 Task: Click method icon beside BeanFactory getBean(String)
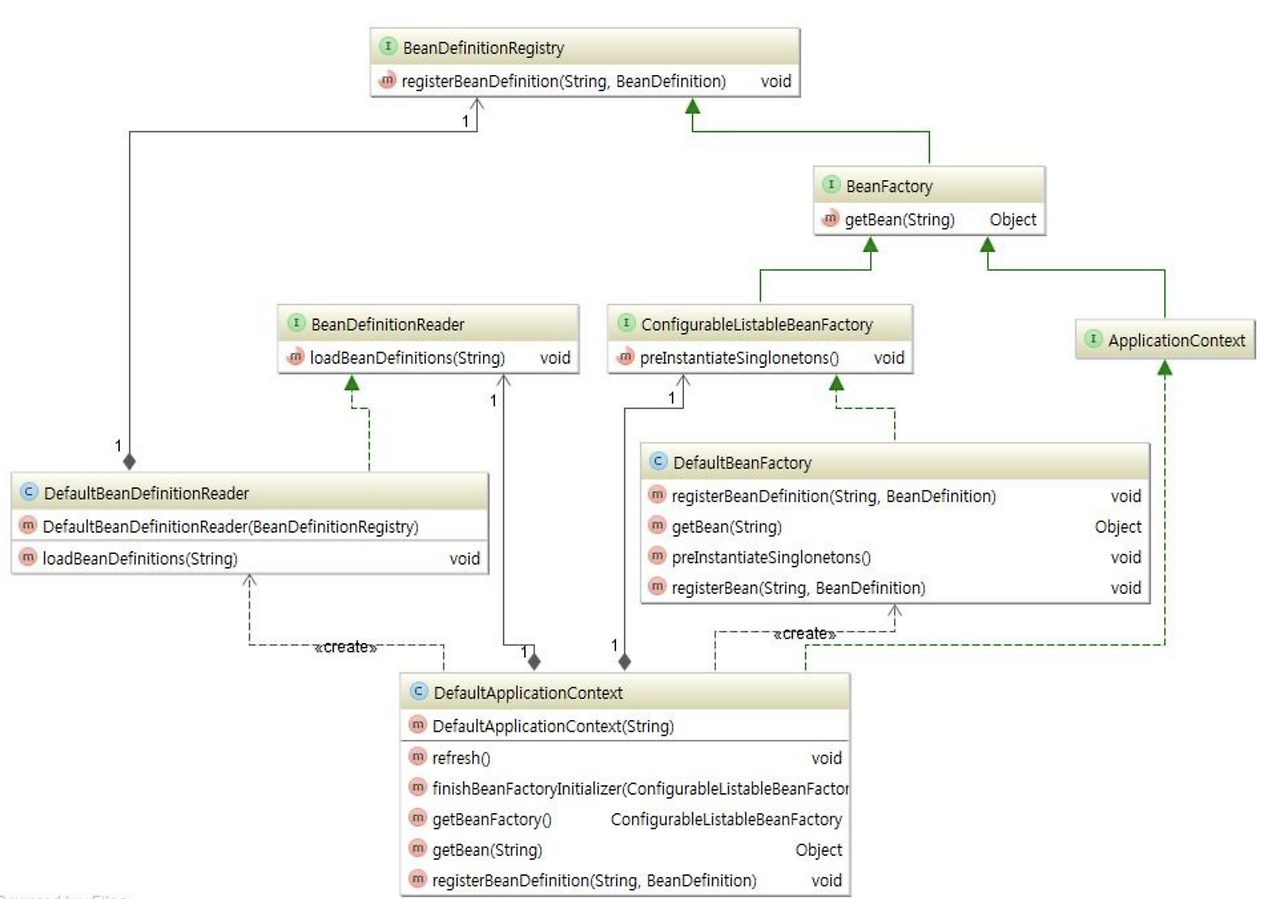pyautogui.click(x=831, y=219)
